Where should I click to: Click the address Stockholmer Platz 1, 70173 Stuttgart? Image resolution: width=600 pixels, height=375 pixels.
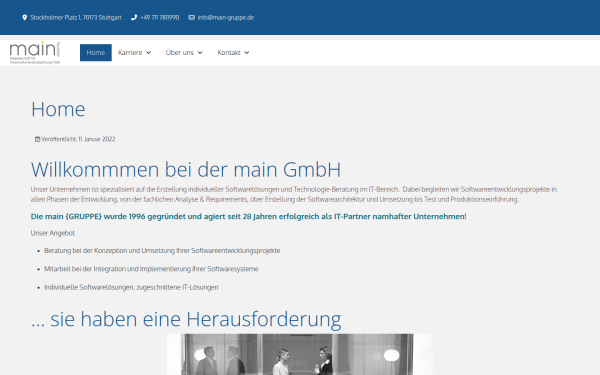(76, 18)
